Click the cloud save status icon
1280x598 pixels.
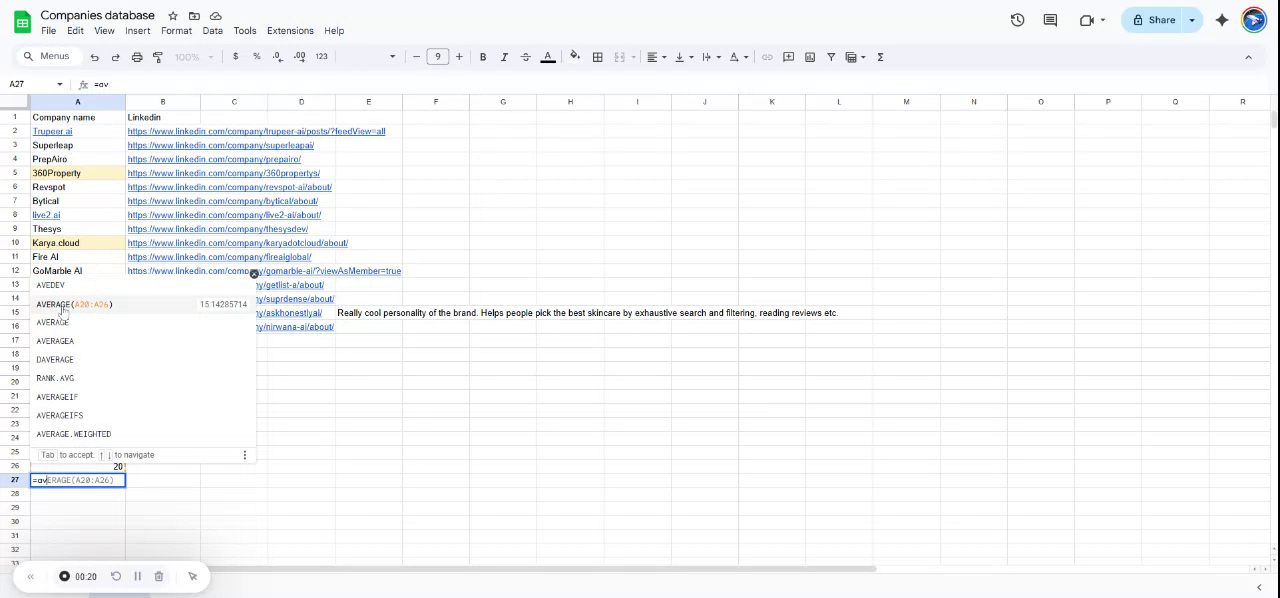point(216,16)
